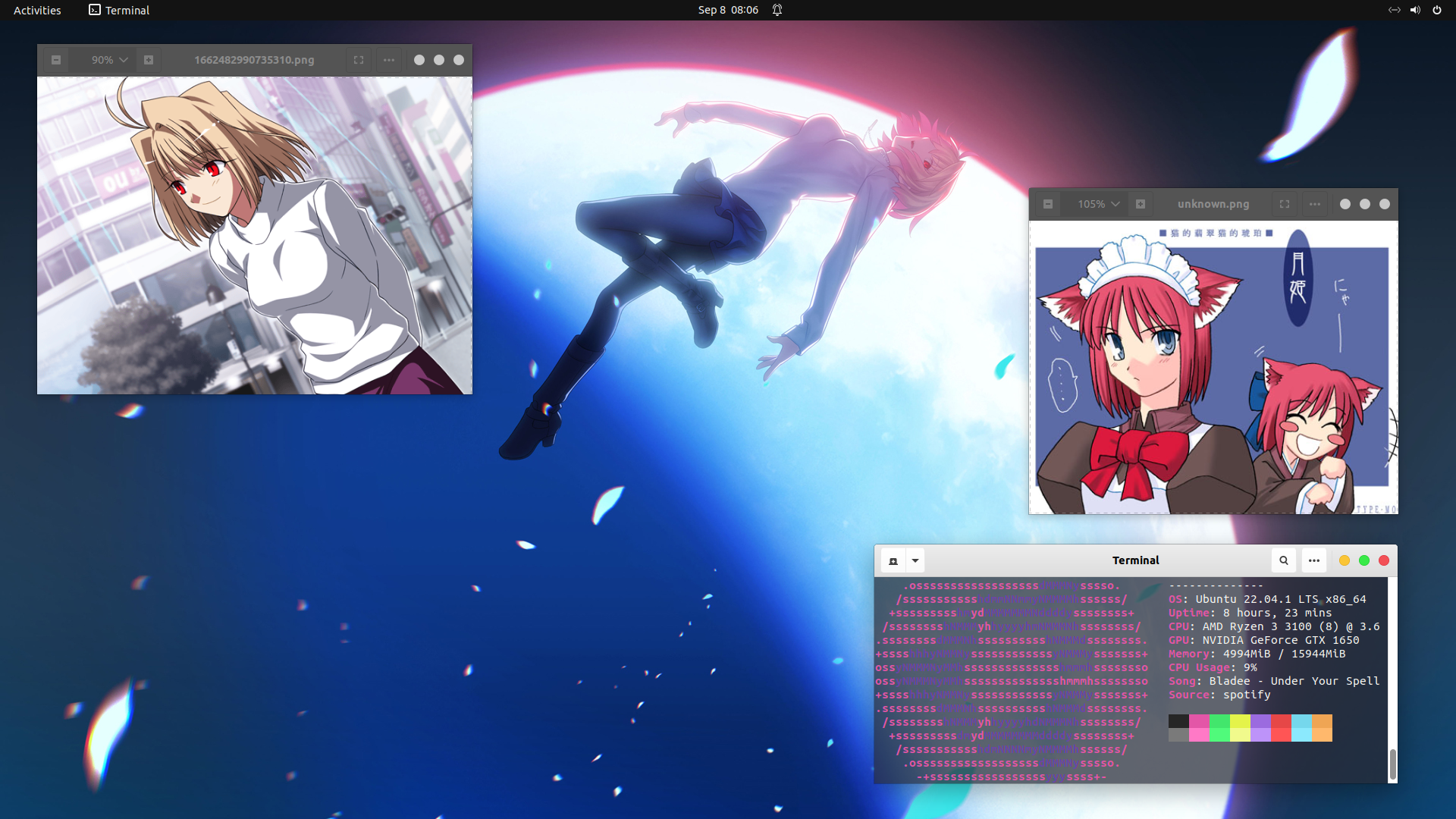
Task: Expand the Terminal new-tab dropdown arrow
Action: click(915, 560)
